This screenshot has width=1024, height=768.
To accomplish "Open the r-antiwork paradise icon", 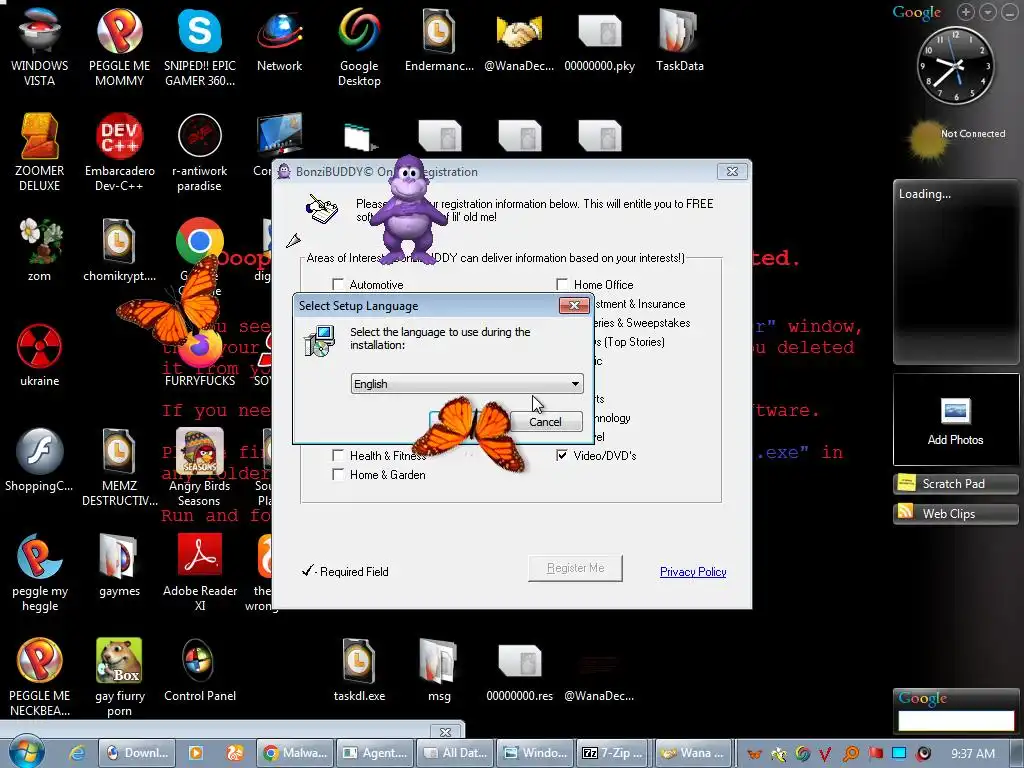I will tap(200, 152).
